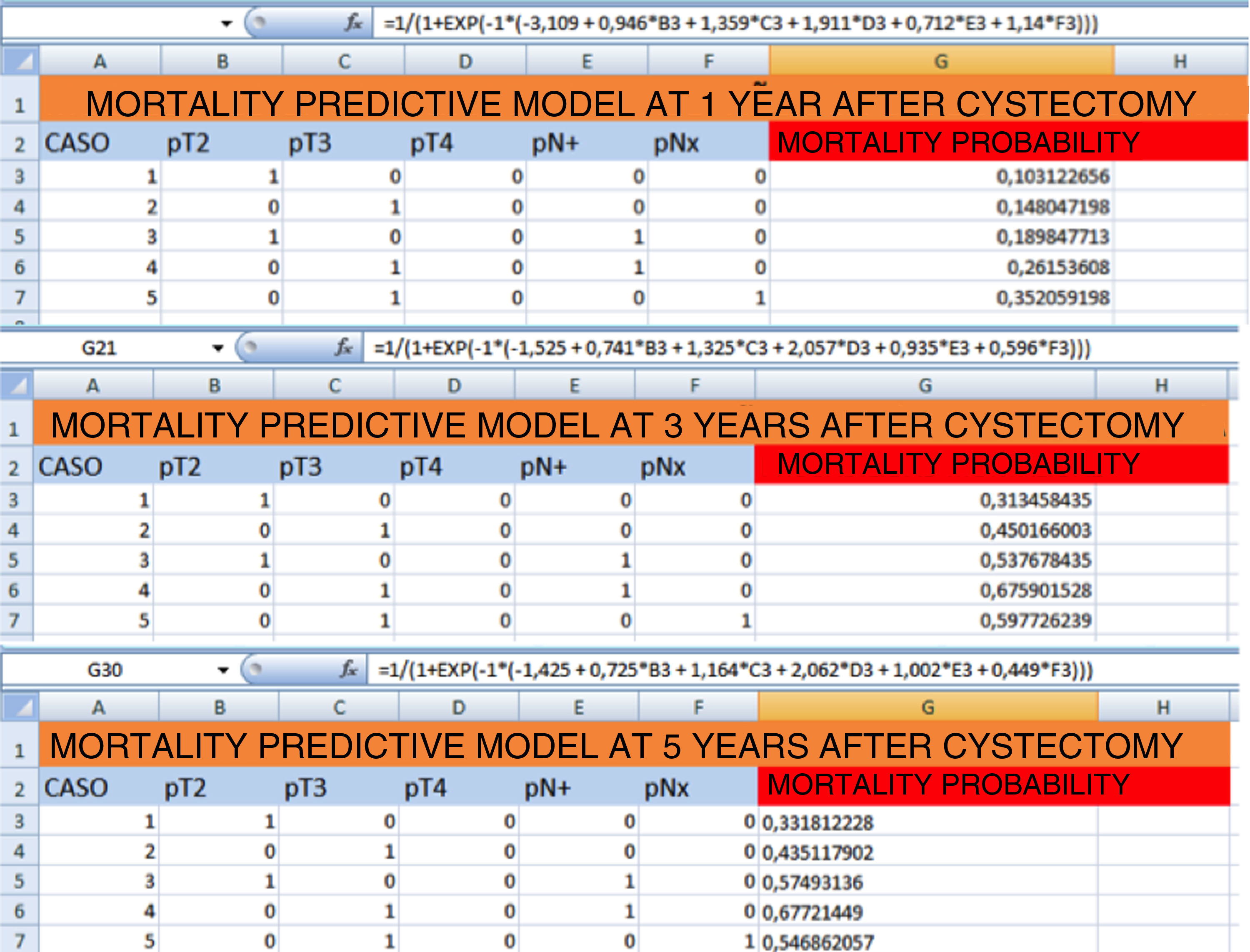
Task: Click the fx Insert Function icon beside G30
Action: [348, 669]
